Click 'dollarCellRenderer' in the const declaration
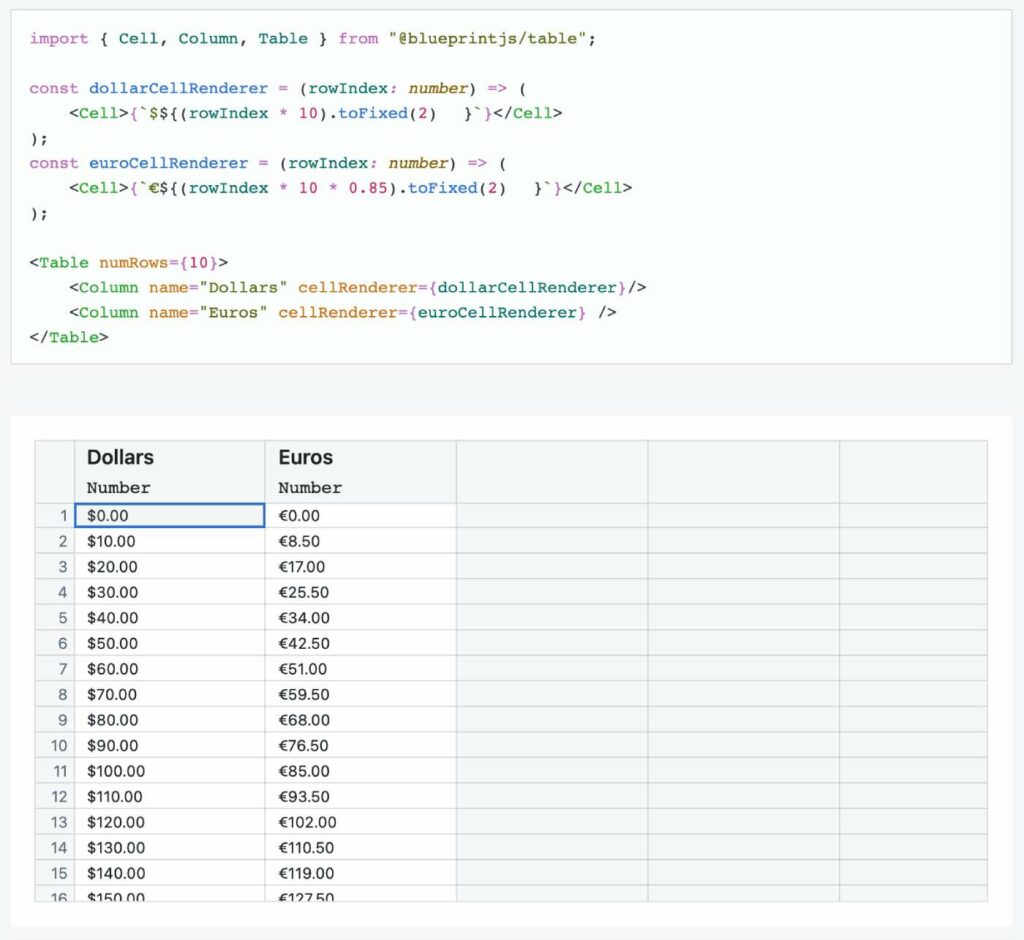 (178, 88)
